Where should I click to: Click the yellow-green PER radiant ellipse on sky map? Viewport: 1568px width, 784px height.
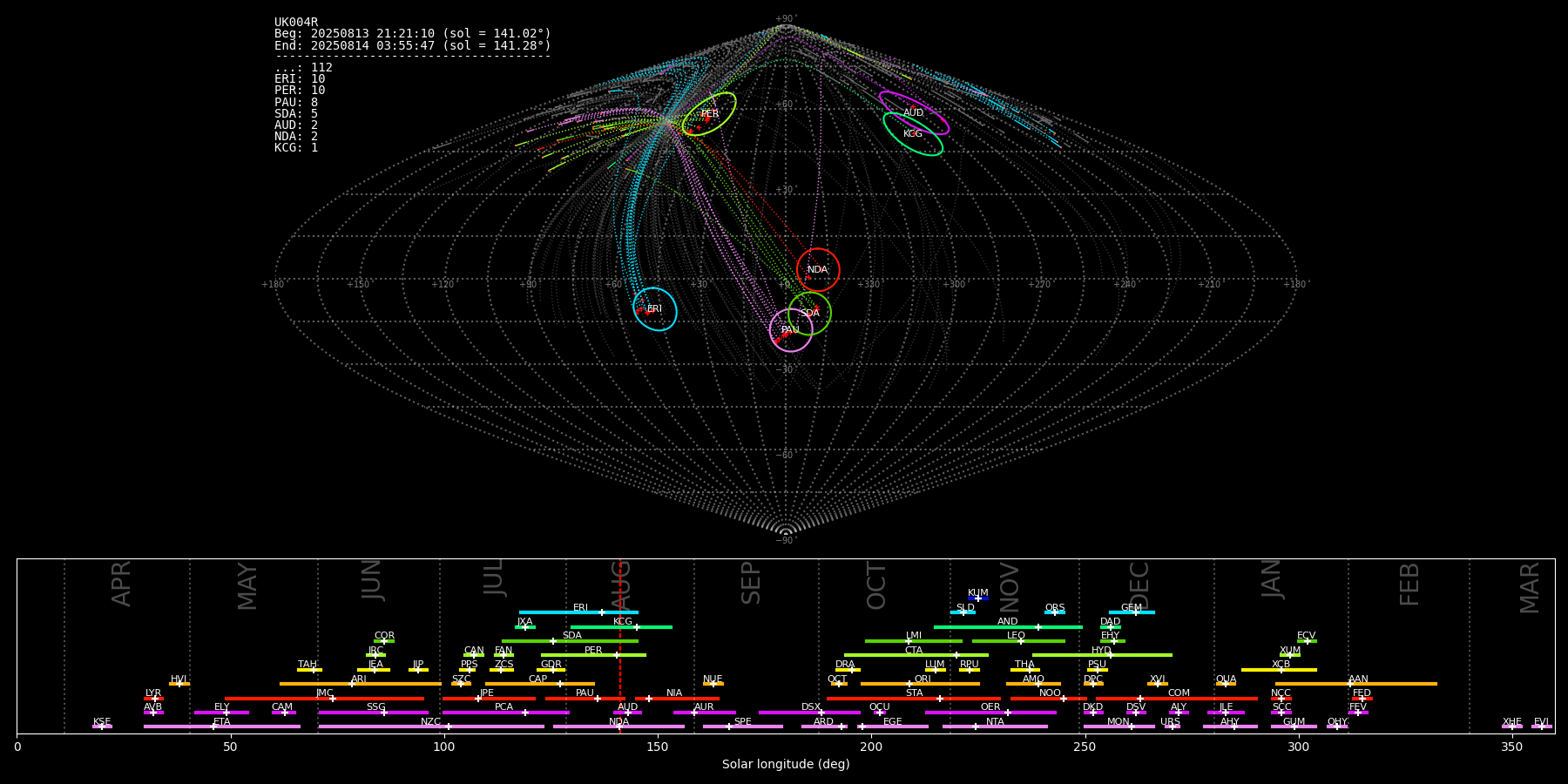tap(709, 114)
